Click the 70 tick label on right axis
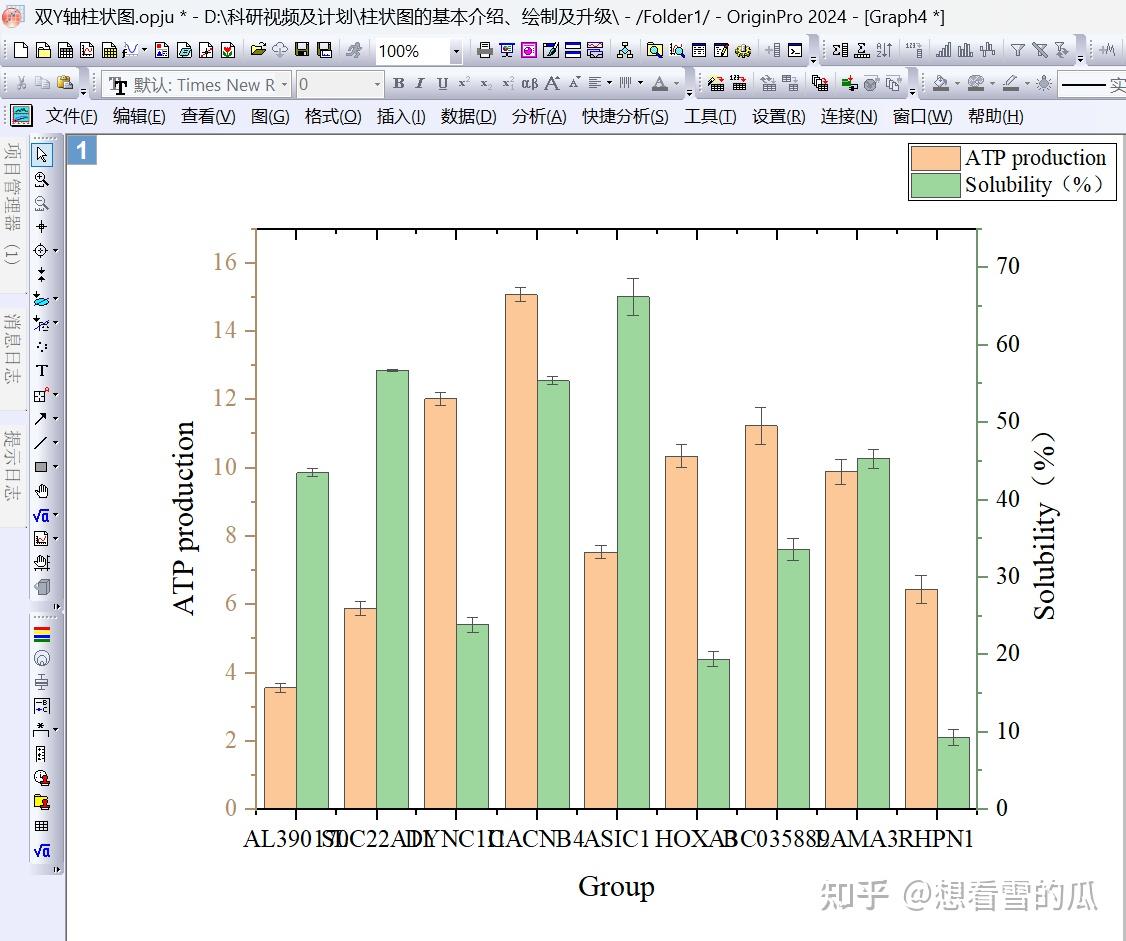 pyautogui.click(x=1008, y=266)
